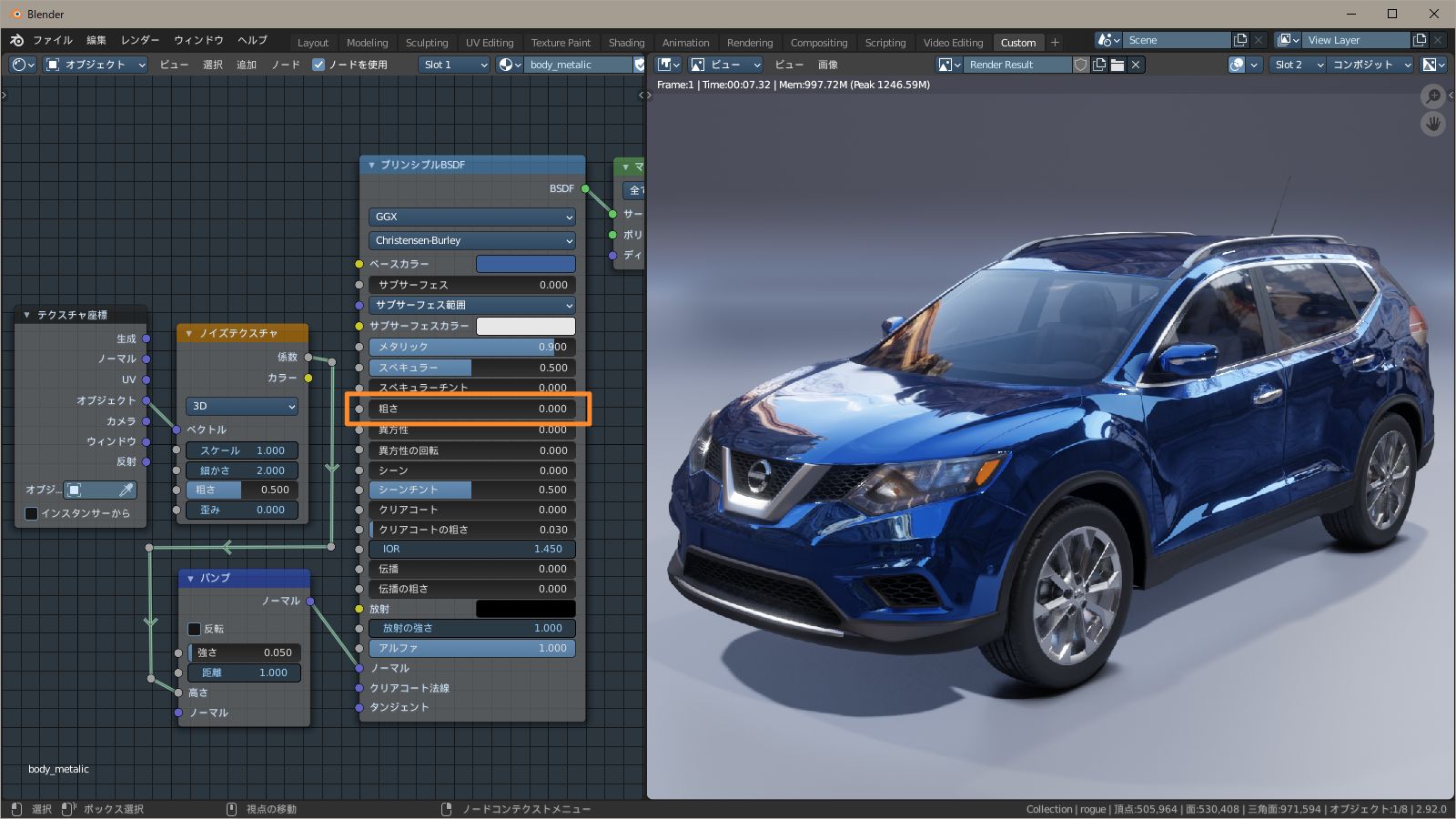The image size is (1456, 819).
Task: Click the Scene name field
Action: point(1177,40)
